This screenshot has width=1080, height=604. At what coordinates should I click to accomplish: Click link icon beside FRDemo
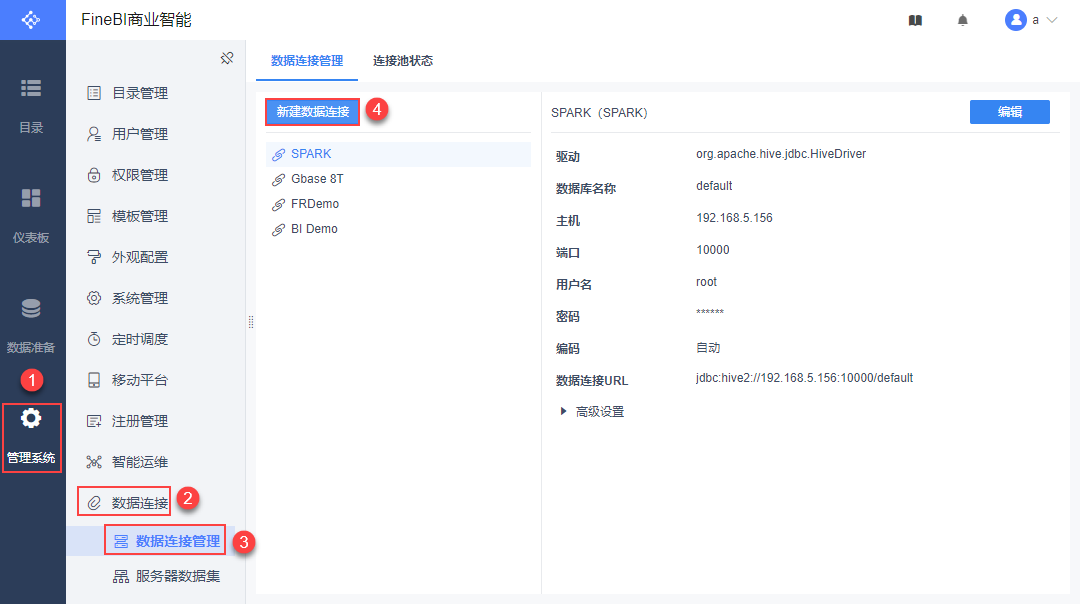point(278,205)
